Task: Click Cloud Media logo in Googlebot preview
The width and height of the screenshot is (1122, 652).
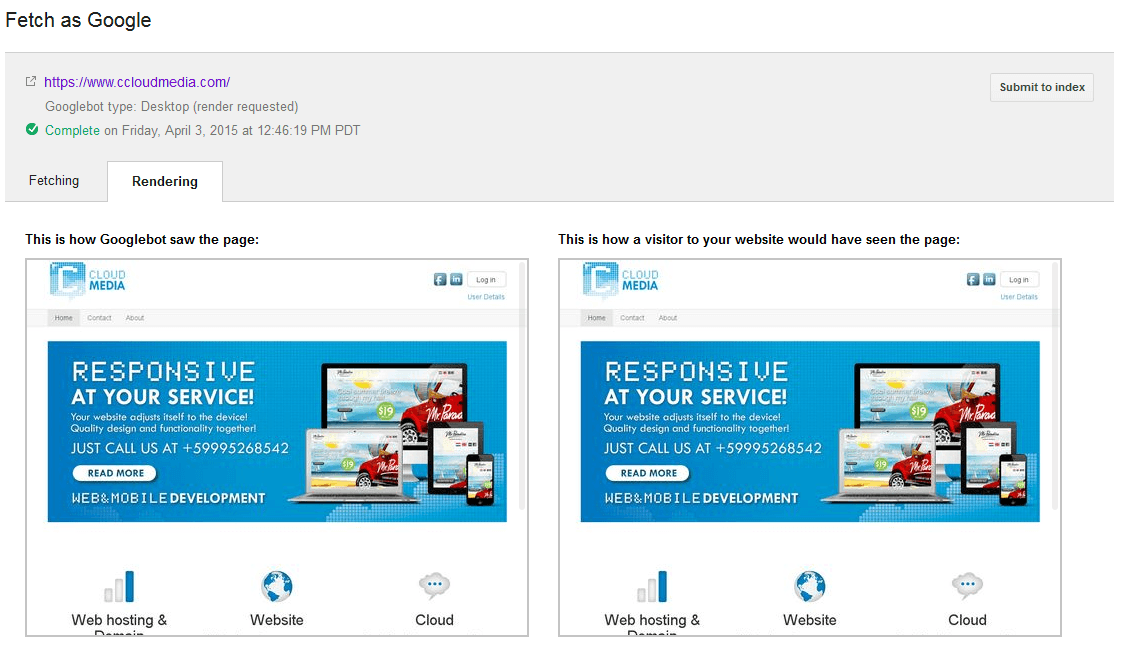Action: [87, 280]
